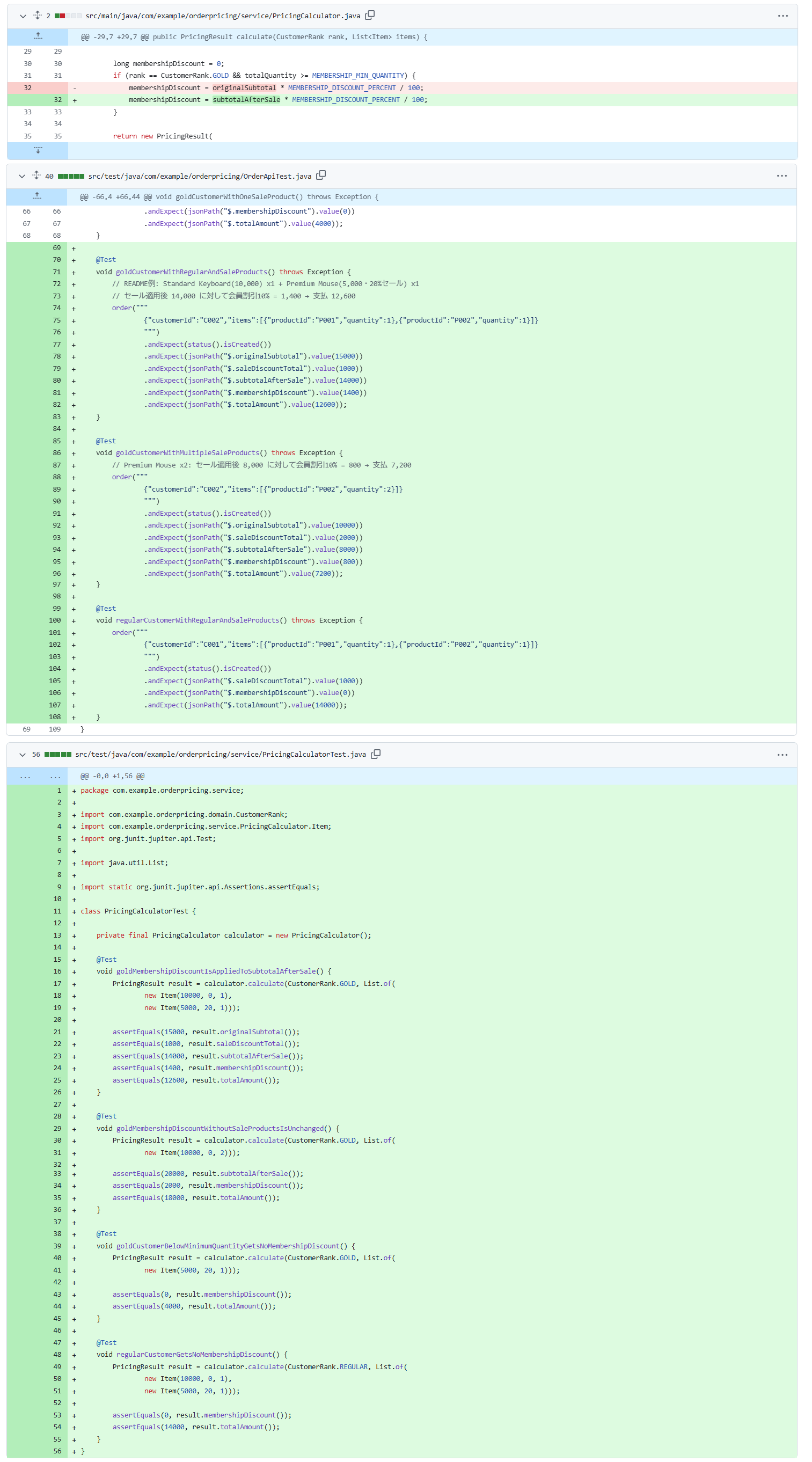Click line 1 package declaration in PricingCalculatorTest
The height and width of the screenshot is (1462, 812).
coord(162,790)
